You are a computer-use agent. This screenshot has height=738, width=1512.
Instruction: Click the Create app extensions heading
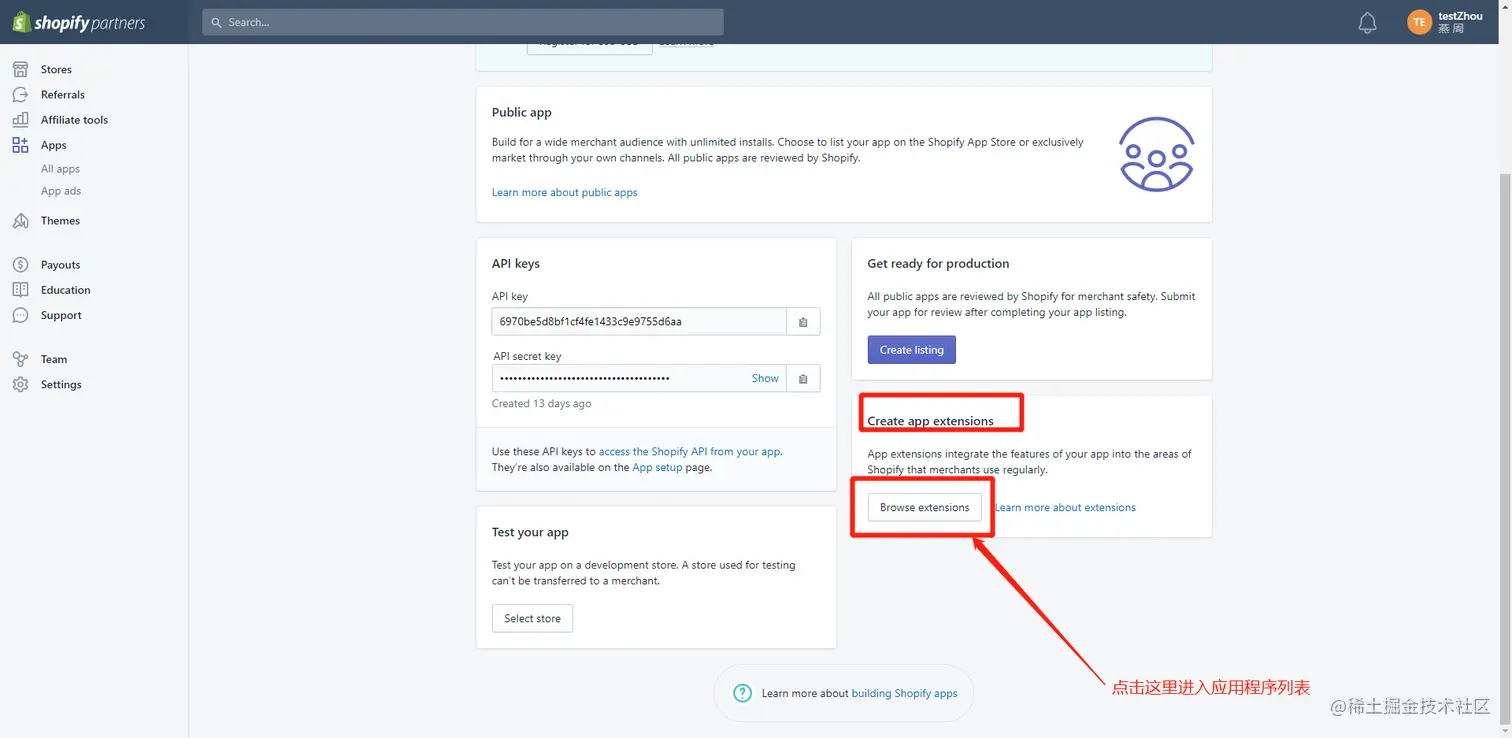(930, 421)
